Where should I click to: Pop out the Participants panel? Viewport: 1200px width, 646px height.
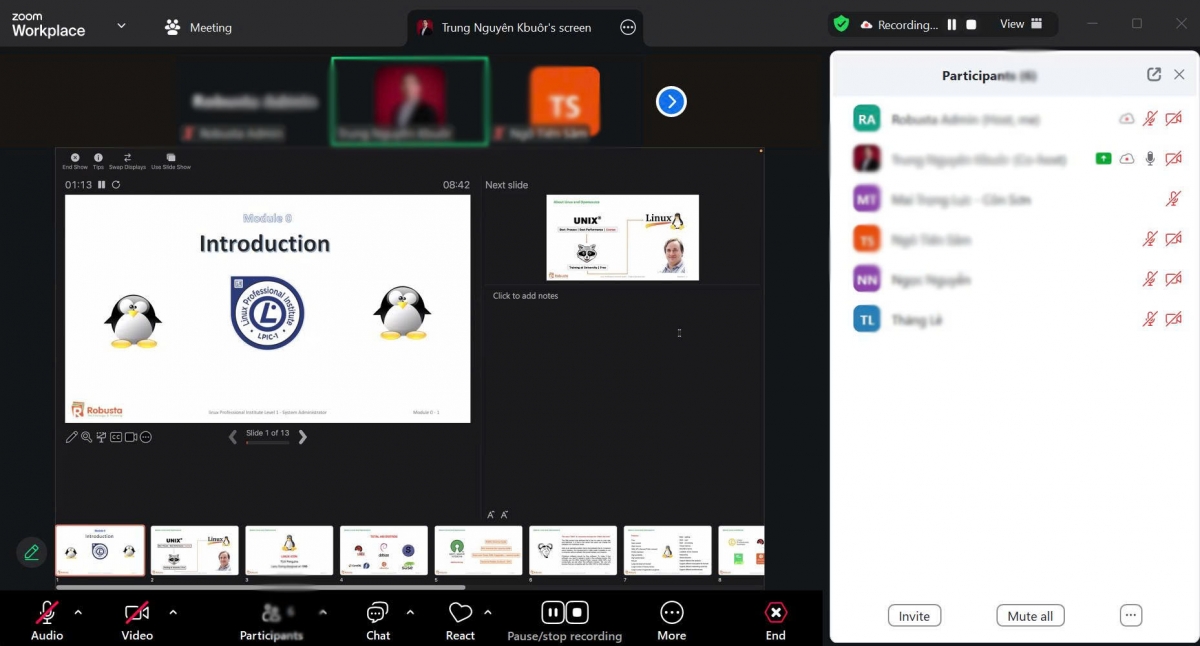pos(1153,75)
